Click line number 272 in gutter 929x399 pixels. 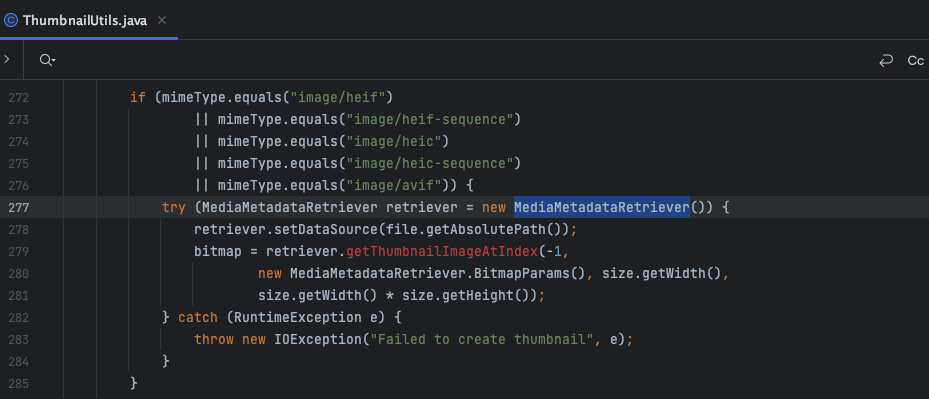pyautogui.click(x=19, y=97)
